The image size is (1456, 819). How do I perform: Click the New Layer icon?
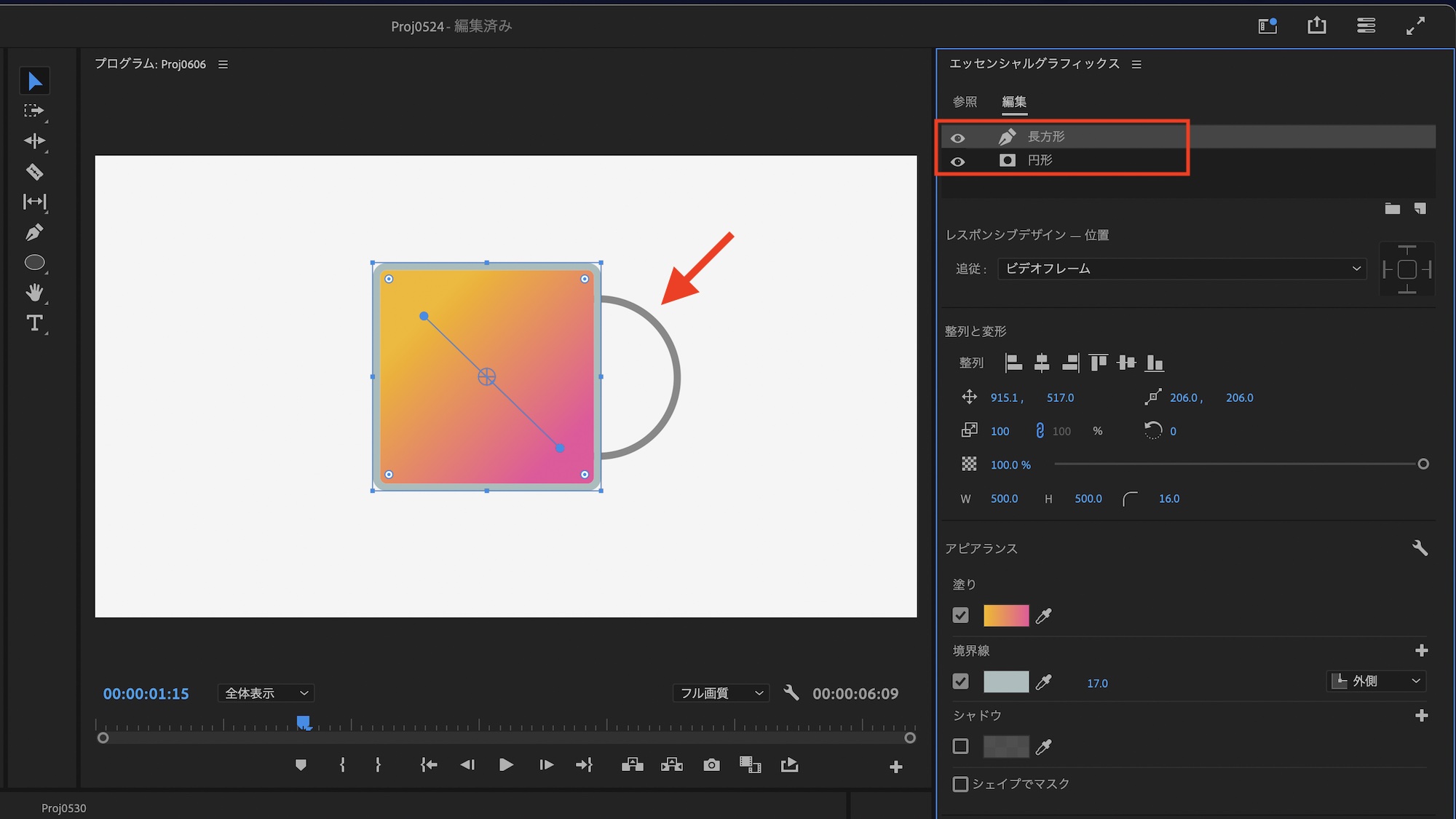pyautogui.click(x=1420, y=209)
